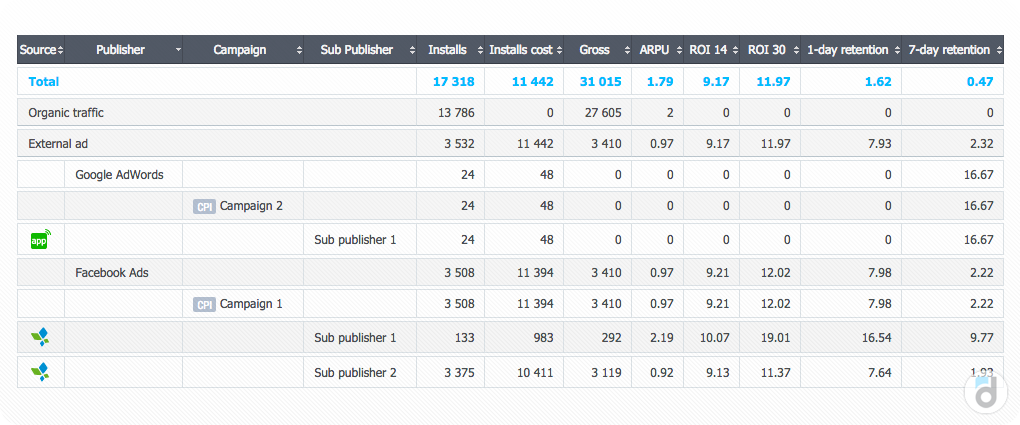1020x425 pixels.
Task: Sort by Sub Publisher column header
Action: point(359,50)
